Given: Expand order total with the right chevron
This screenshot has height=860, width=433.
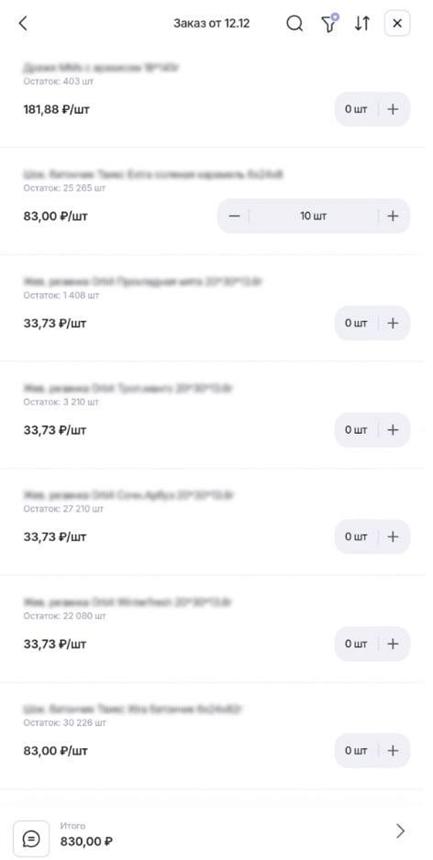Looking at the screenshot, I should [x=400, y=831].
